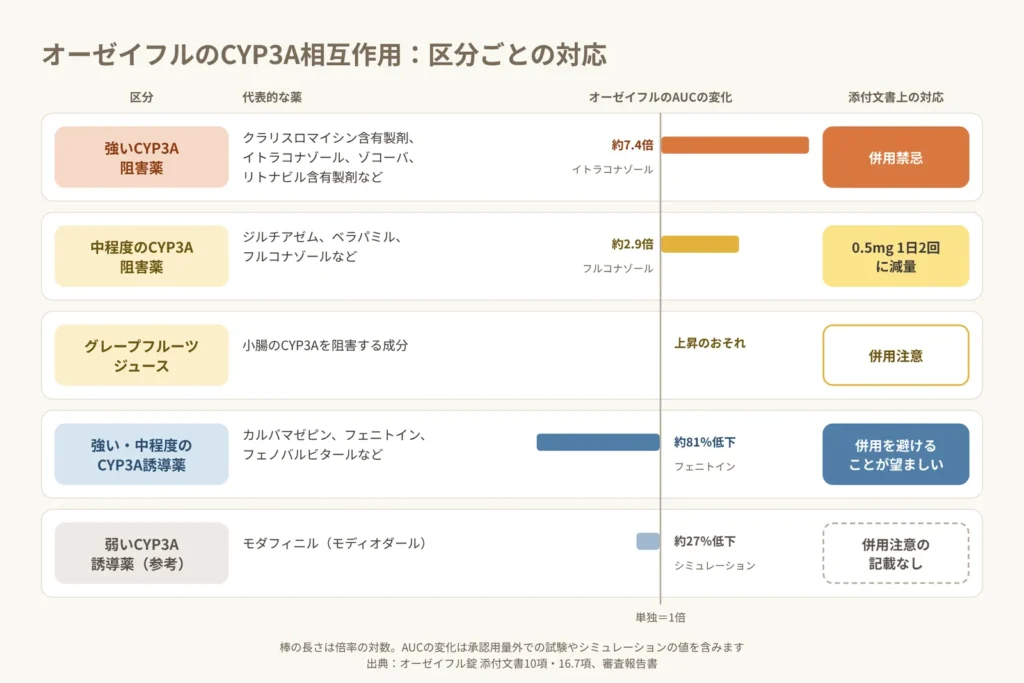Click the 約81%低下 label
This screenshot has width=1024, height=683.
click(x=705, y=442)
